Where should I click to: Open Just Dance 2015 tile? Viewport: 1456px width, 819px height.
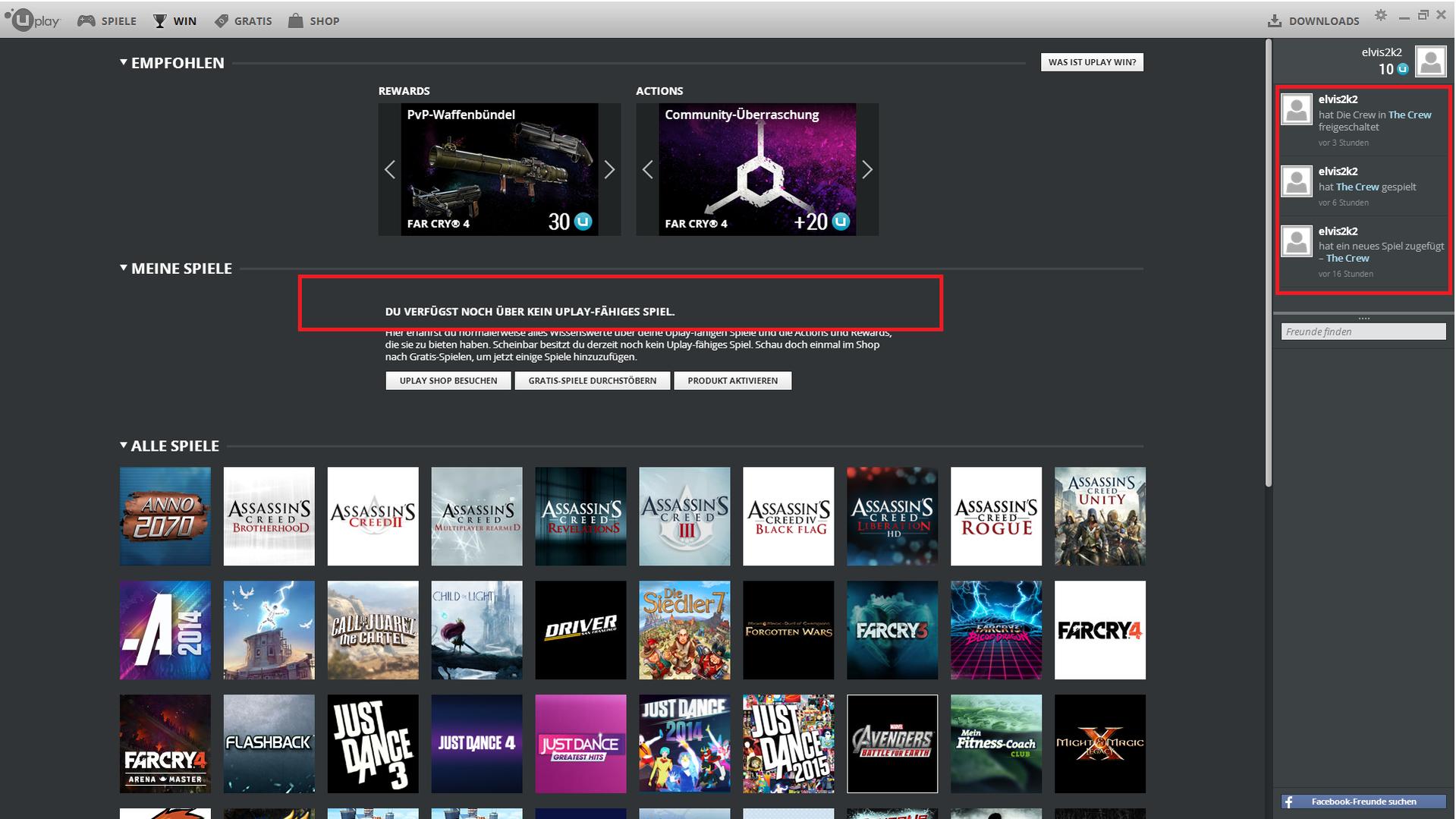(788, 744)
